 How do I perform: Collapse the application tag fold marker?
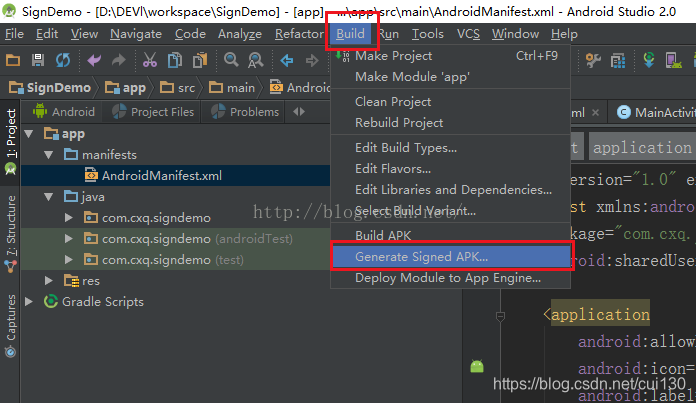click(500, 316)
